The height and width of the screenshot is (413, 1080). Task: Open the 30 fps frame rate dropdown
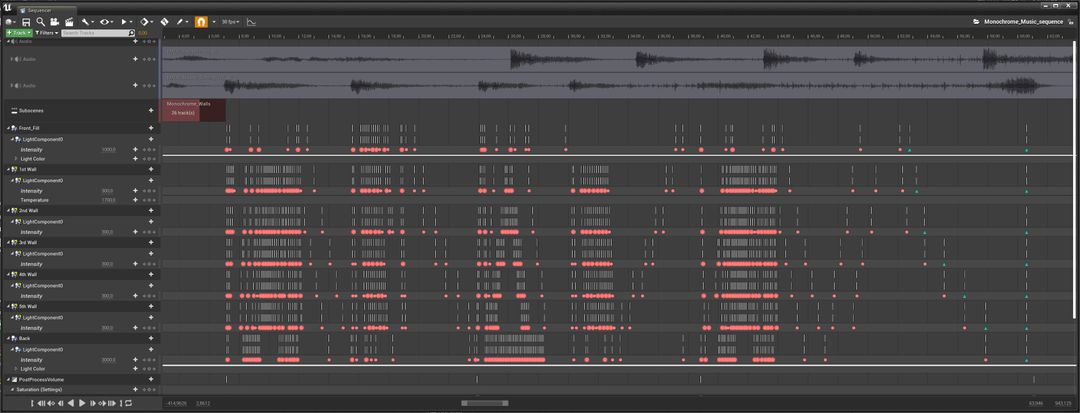[x=229, y=21]
